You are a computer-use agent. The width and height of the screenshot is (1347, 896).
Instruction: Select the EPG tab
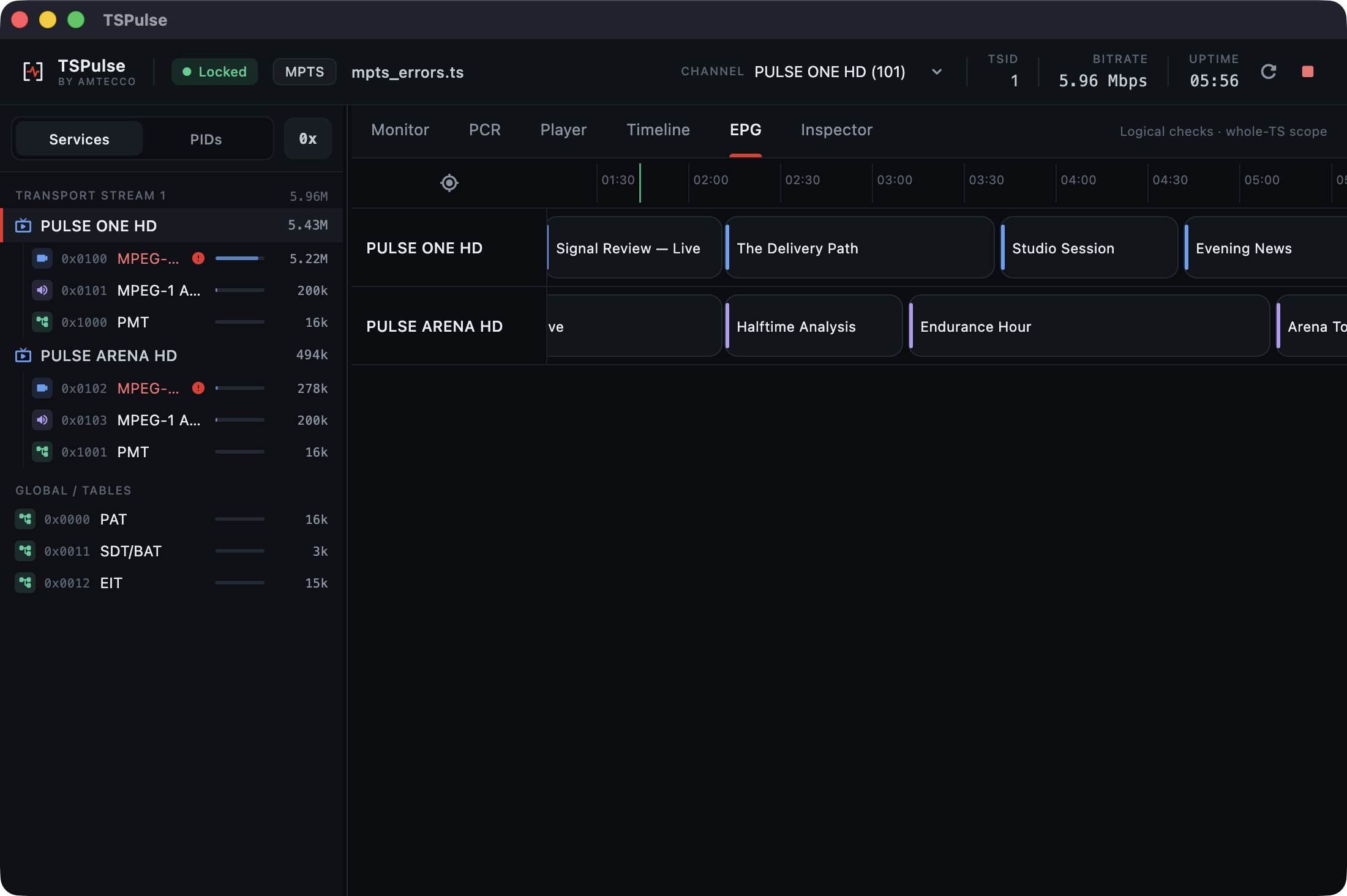746,130
